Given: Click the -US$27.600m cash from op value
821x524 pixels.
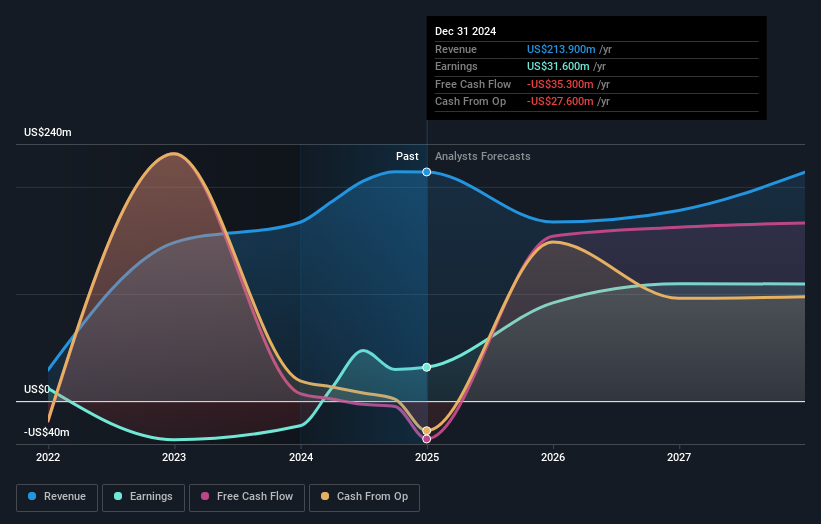Looking at the screenshot, I should tap(560, 102).
